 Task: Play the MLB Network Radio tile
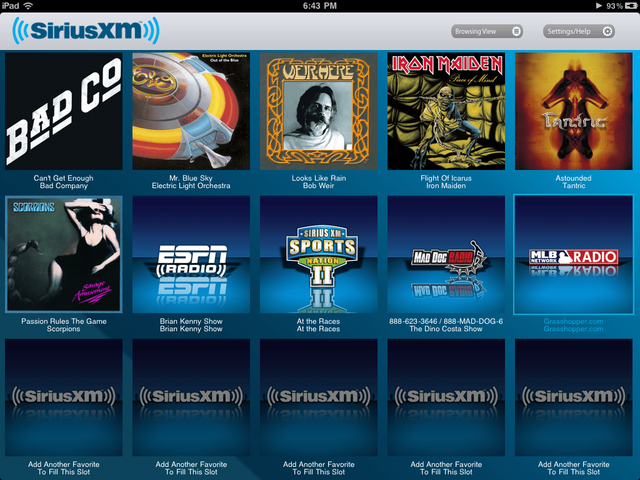point(573,254)
